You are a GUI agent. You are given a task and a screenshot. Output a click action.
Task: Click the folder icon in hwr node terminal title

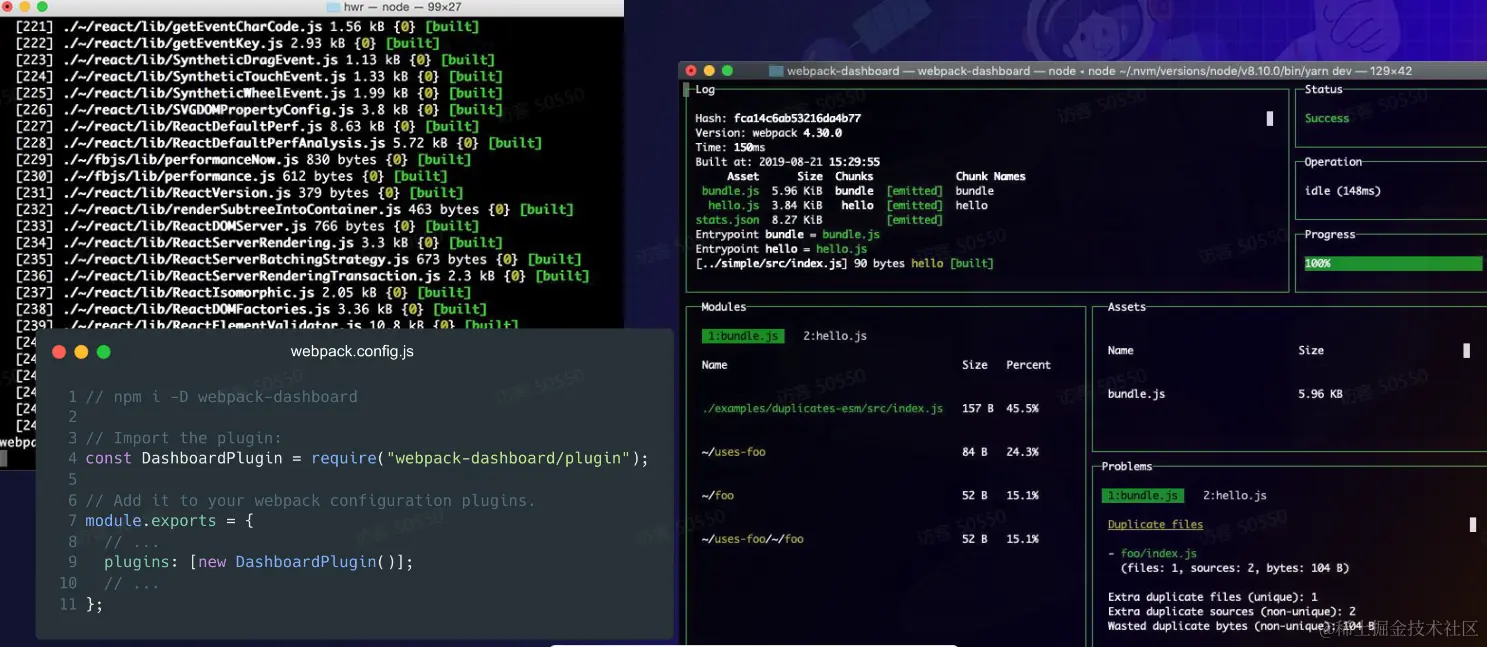333,7
